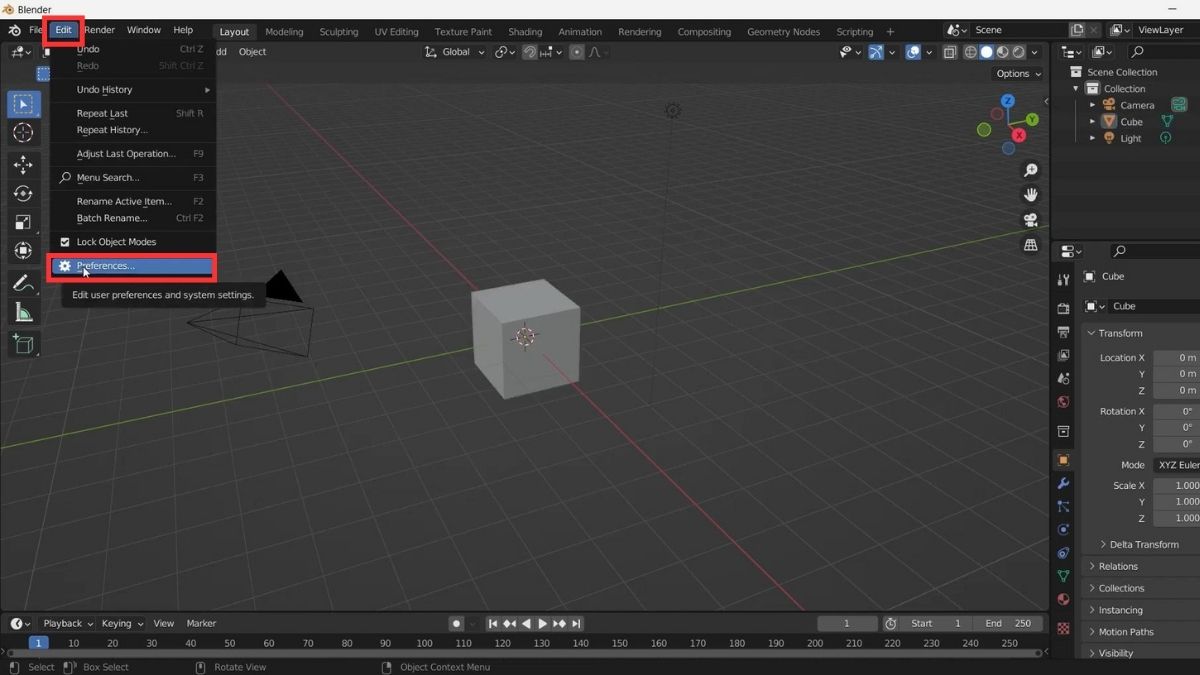Click the zoom magnifier viewport icon
The width and height of the screenshot is (1200, 675).
[1031, 170]
